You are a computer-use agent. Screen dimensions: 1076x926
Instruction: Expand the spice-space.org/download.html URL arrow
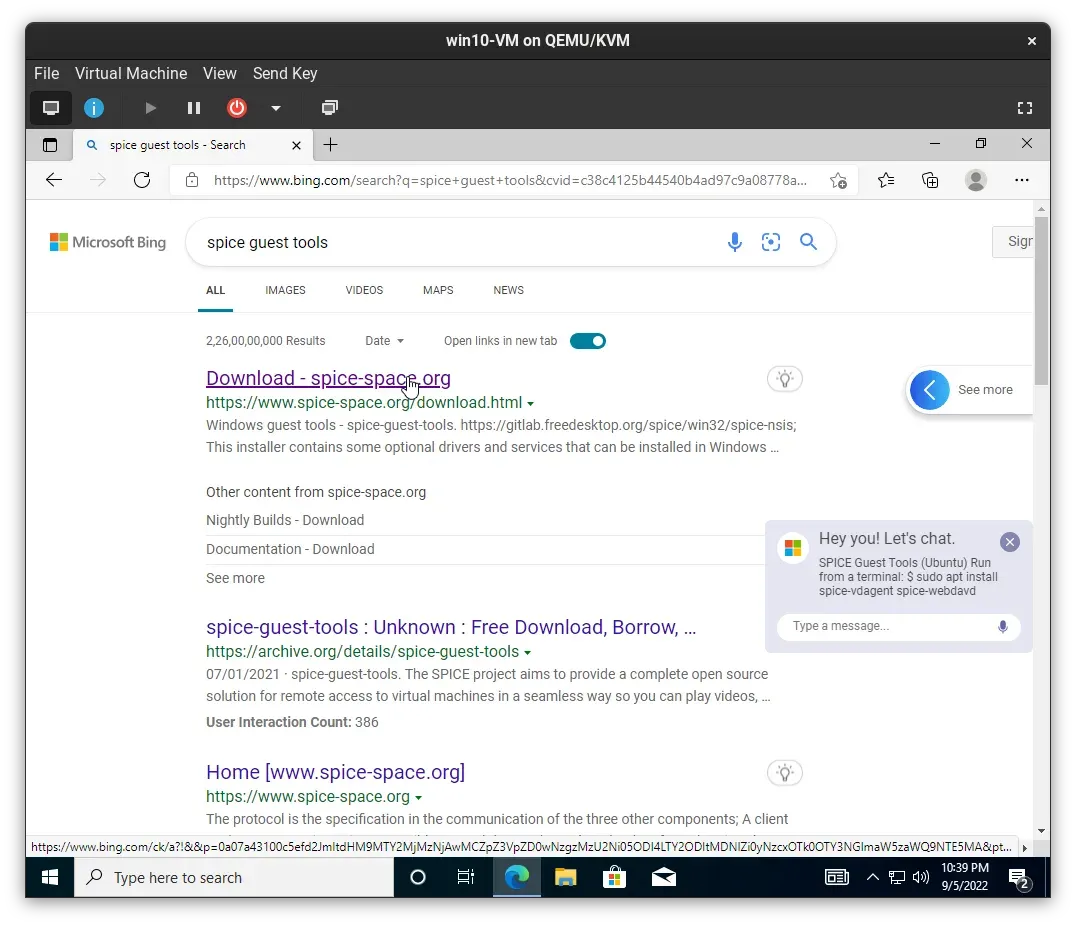(530, 404)
